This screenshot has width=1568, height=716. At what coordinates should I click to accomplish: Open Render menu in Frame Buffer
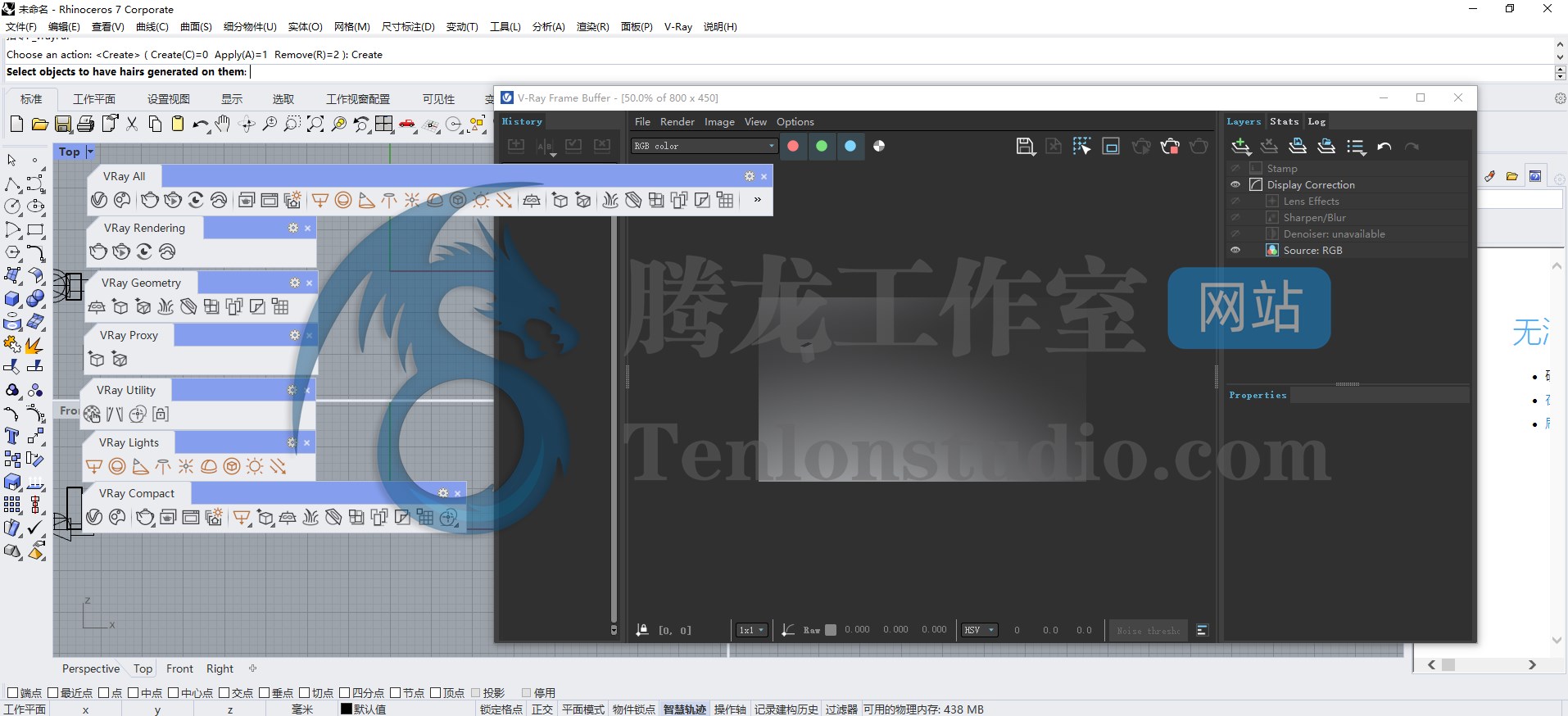click(x=677, y=121)
